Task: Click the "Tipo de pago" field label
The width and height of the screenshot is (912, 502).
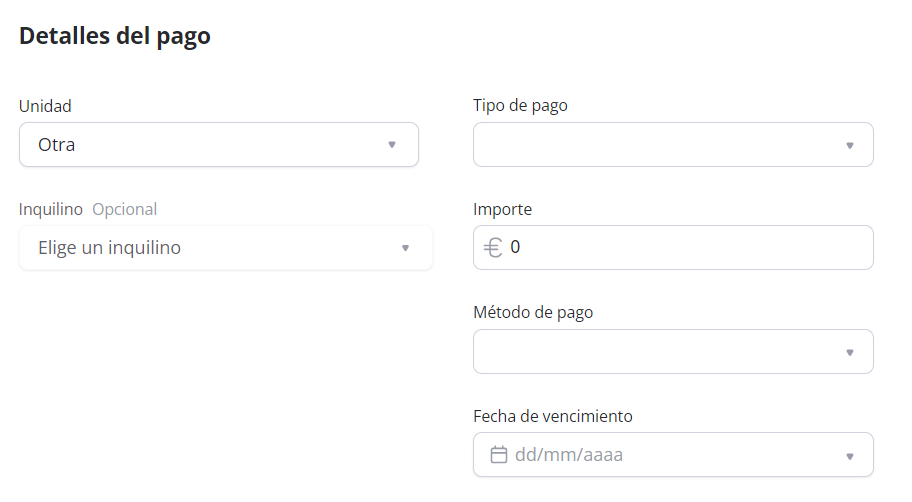Action: tap(520, 105)
